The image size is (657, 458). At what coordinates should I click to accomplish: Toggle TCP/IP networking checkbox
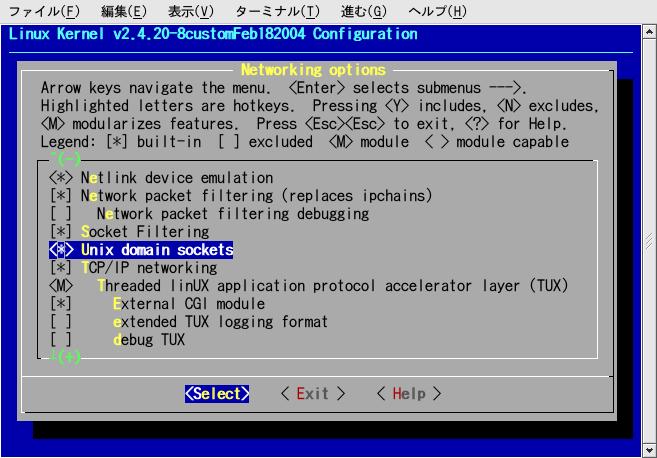coord(61,268)
